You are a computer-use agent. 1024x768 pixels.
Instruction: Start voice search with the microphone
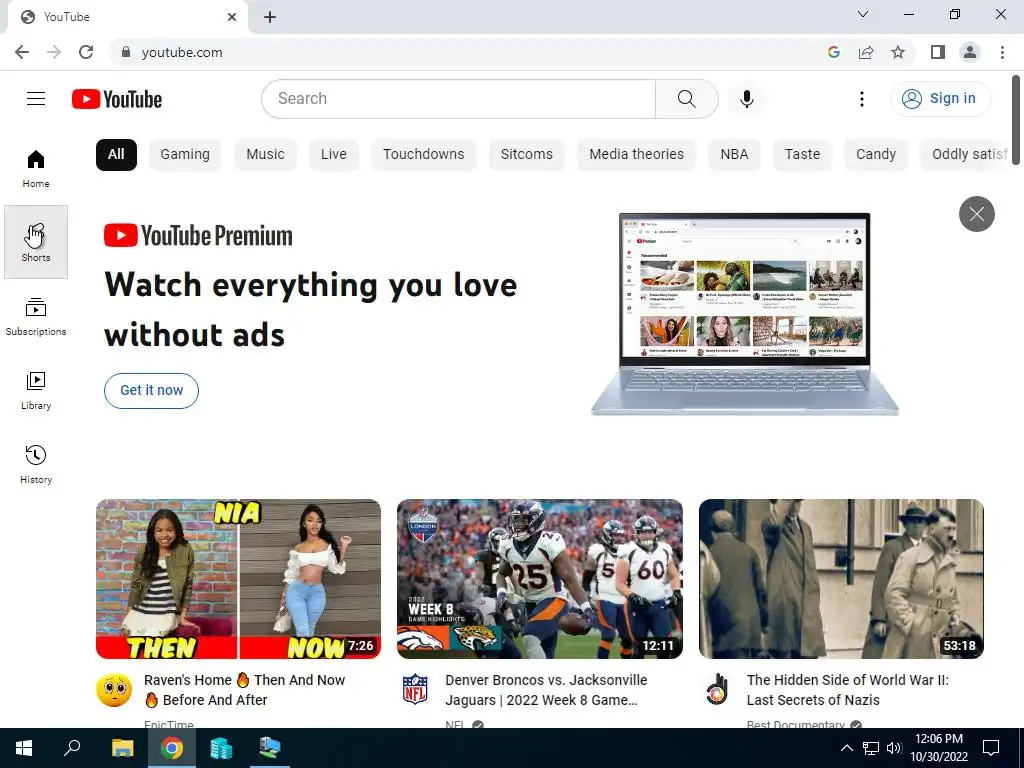click(746, 99)
